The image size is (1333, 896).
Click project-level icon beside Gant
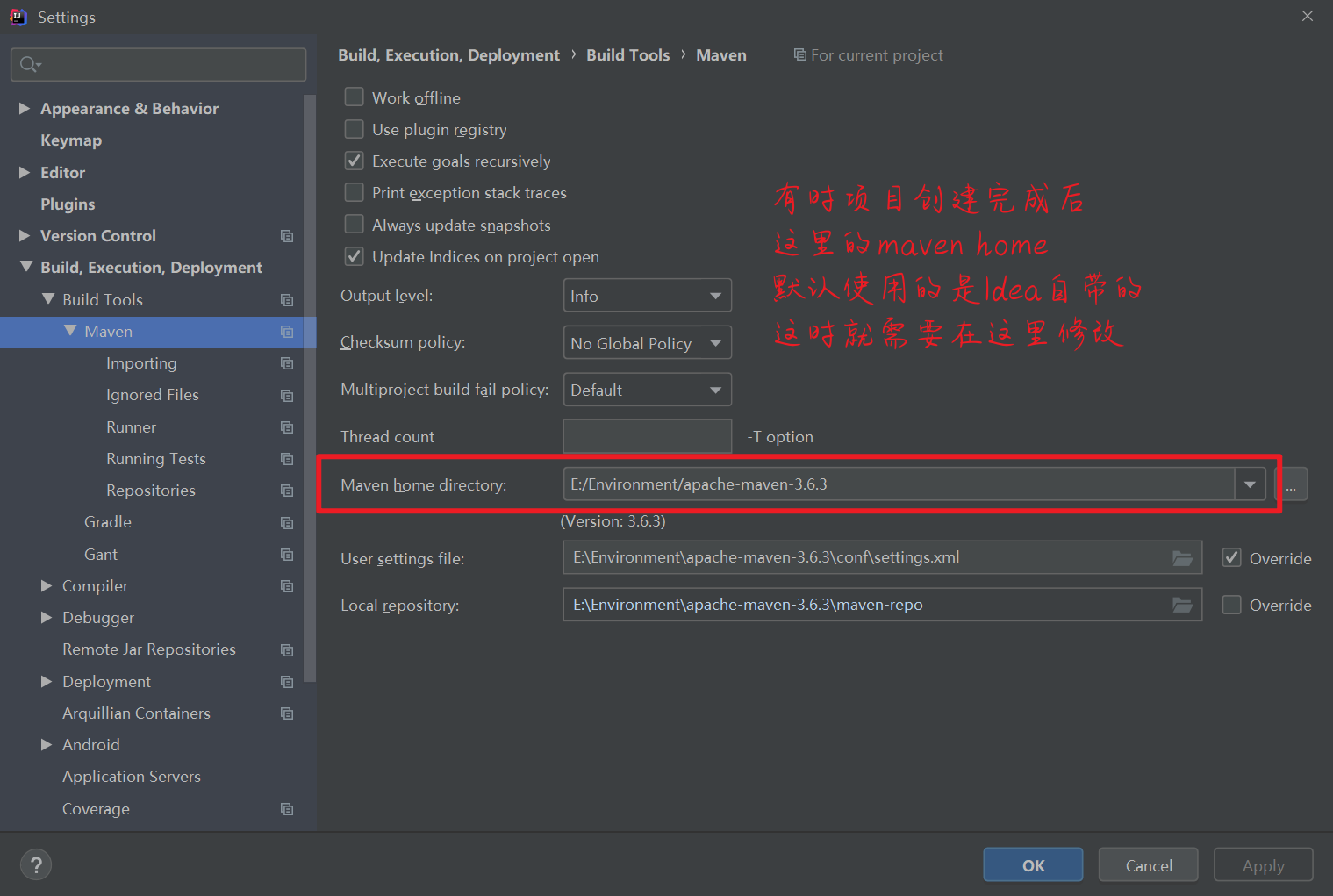point(287,555)
